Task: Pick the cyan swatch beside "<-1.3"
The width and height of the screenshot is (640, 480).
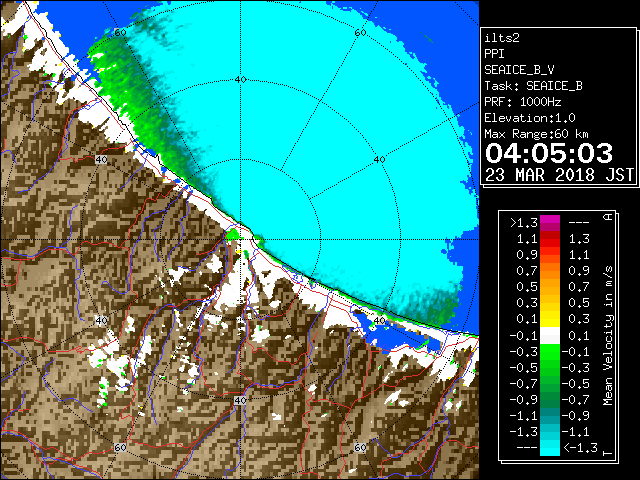Action: [550, 448]
